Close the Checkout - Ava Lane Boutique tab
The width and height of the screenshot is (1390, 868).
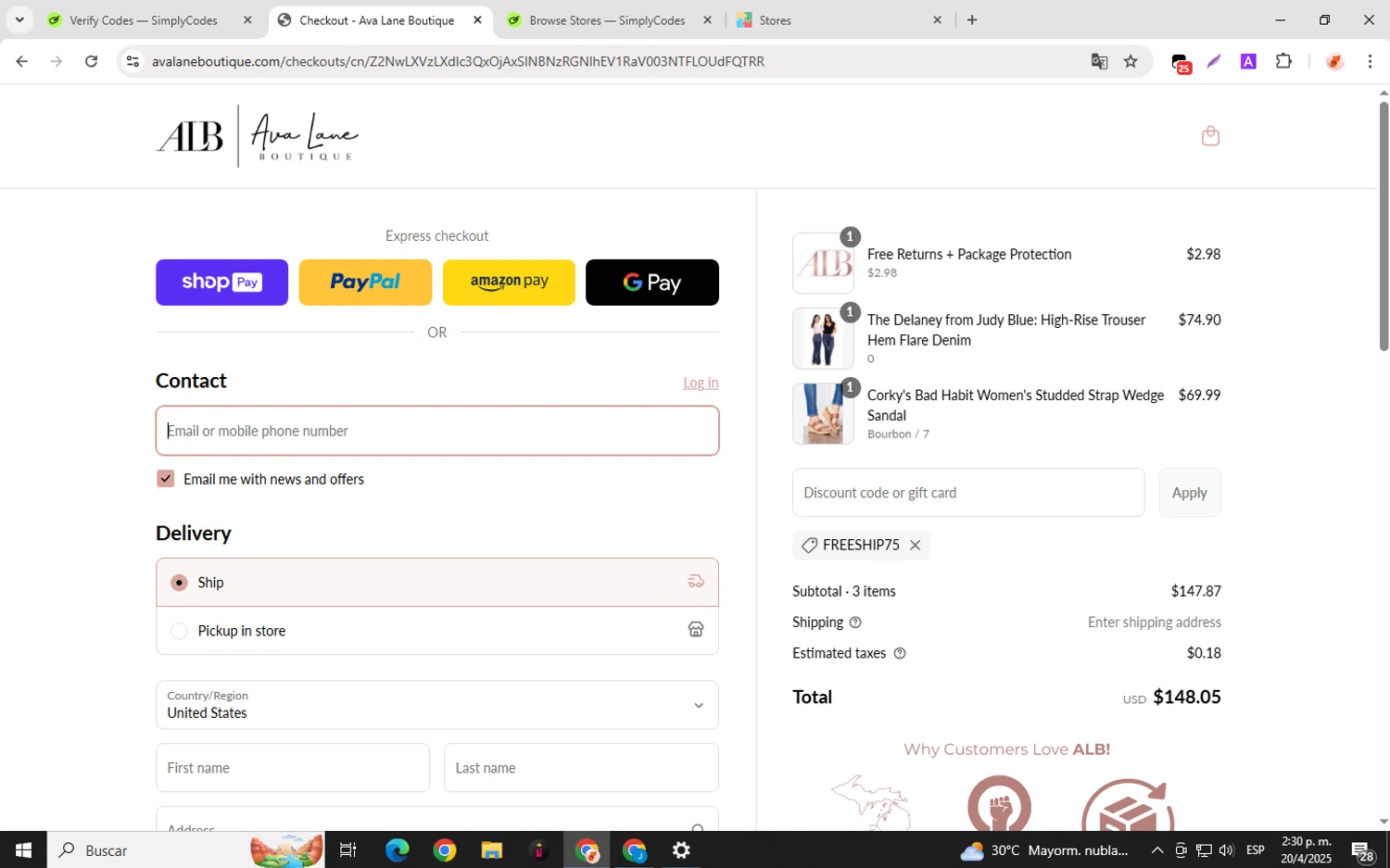477,19
